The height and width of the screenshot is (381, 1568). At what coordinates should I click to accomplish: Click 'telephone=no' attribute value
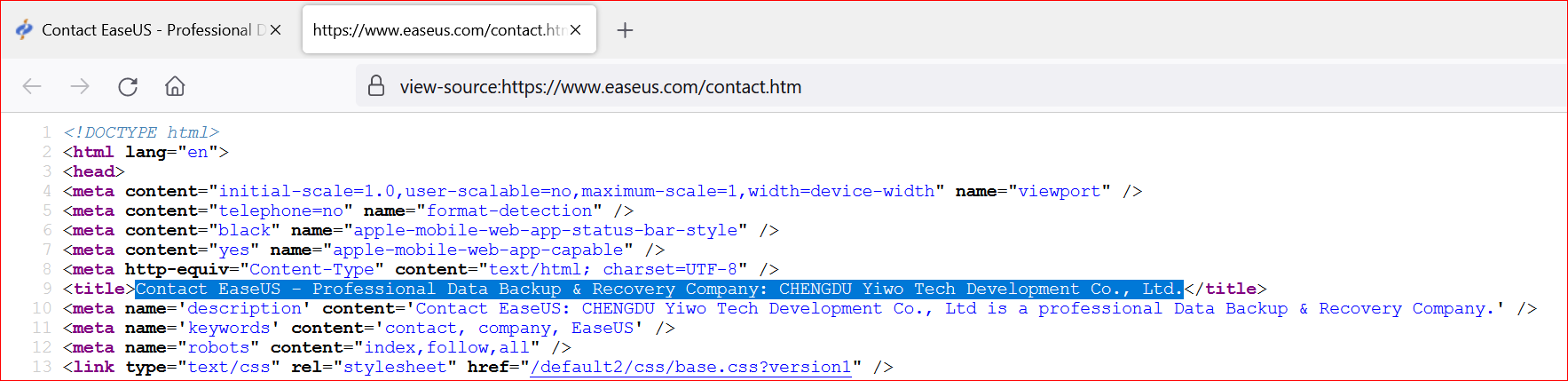(x=280, y=210)
